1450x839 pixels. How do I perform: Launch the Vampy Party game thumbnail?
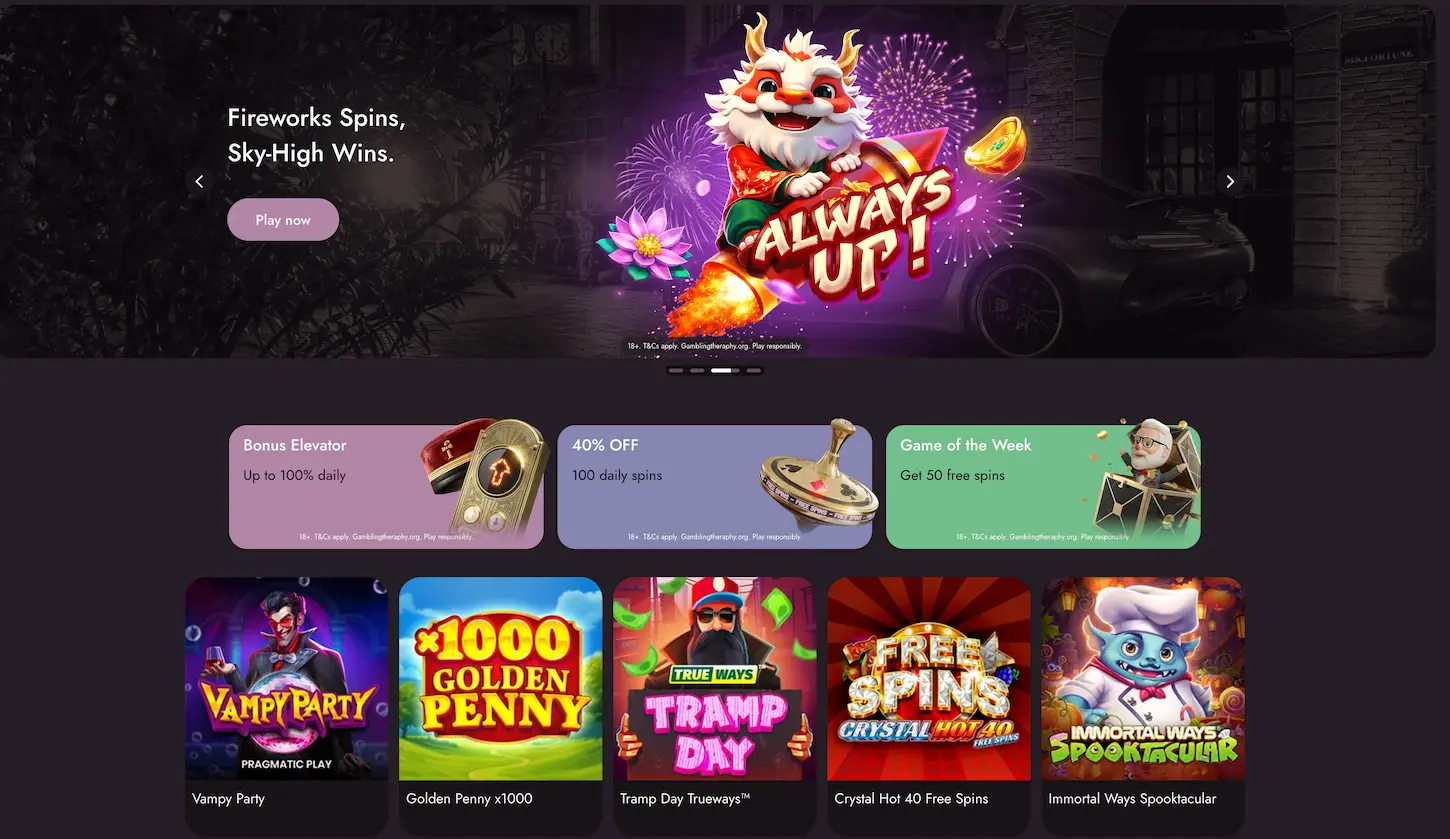(x=287, y=679)
